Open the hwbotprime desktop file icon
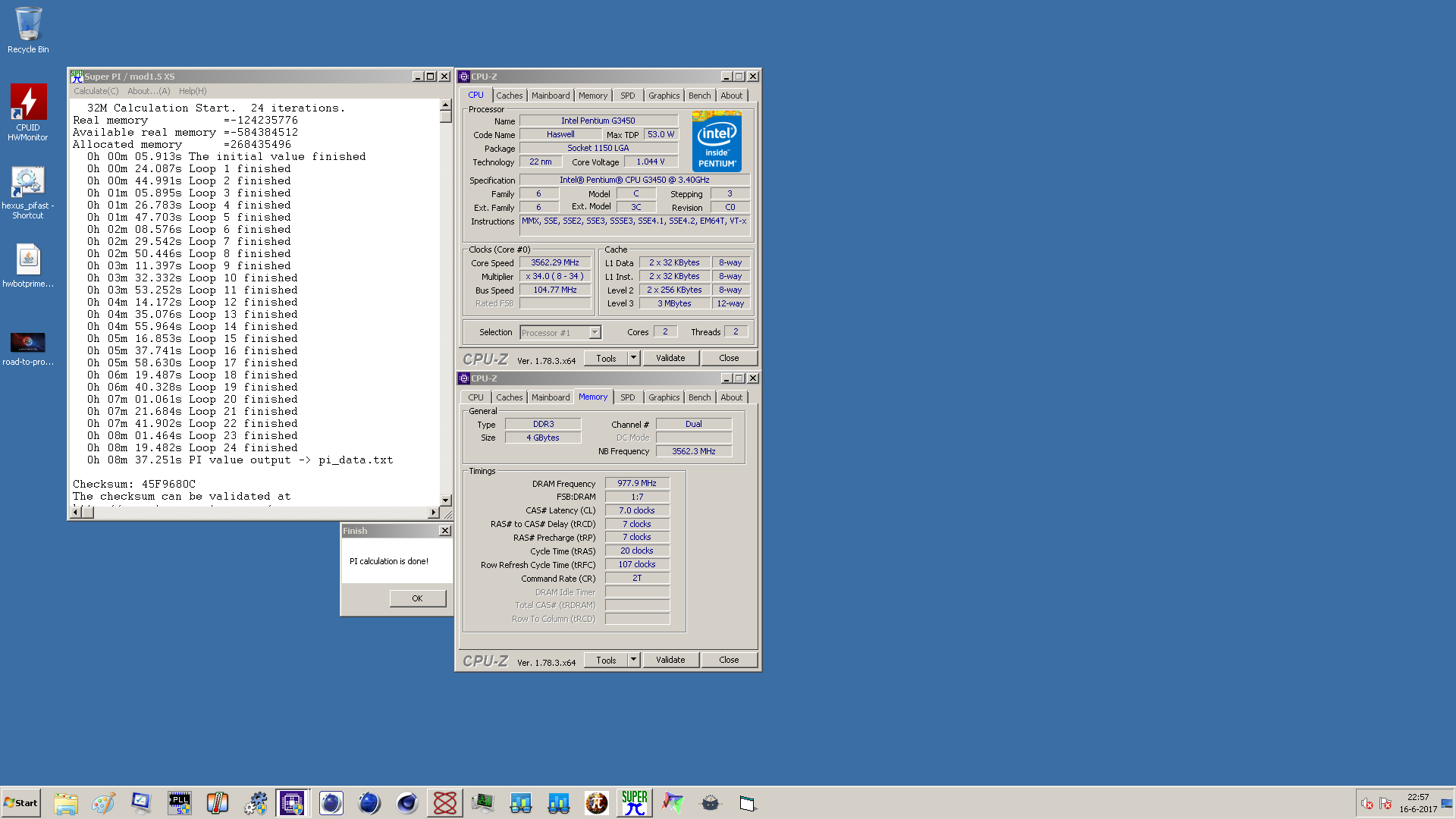1456x819 pixels. point(28,265)
